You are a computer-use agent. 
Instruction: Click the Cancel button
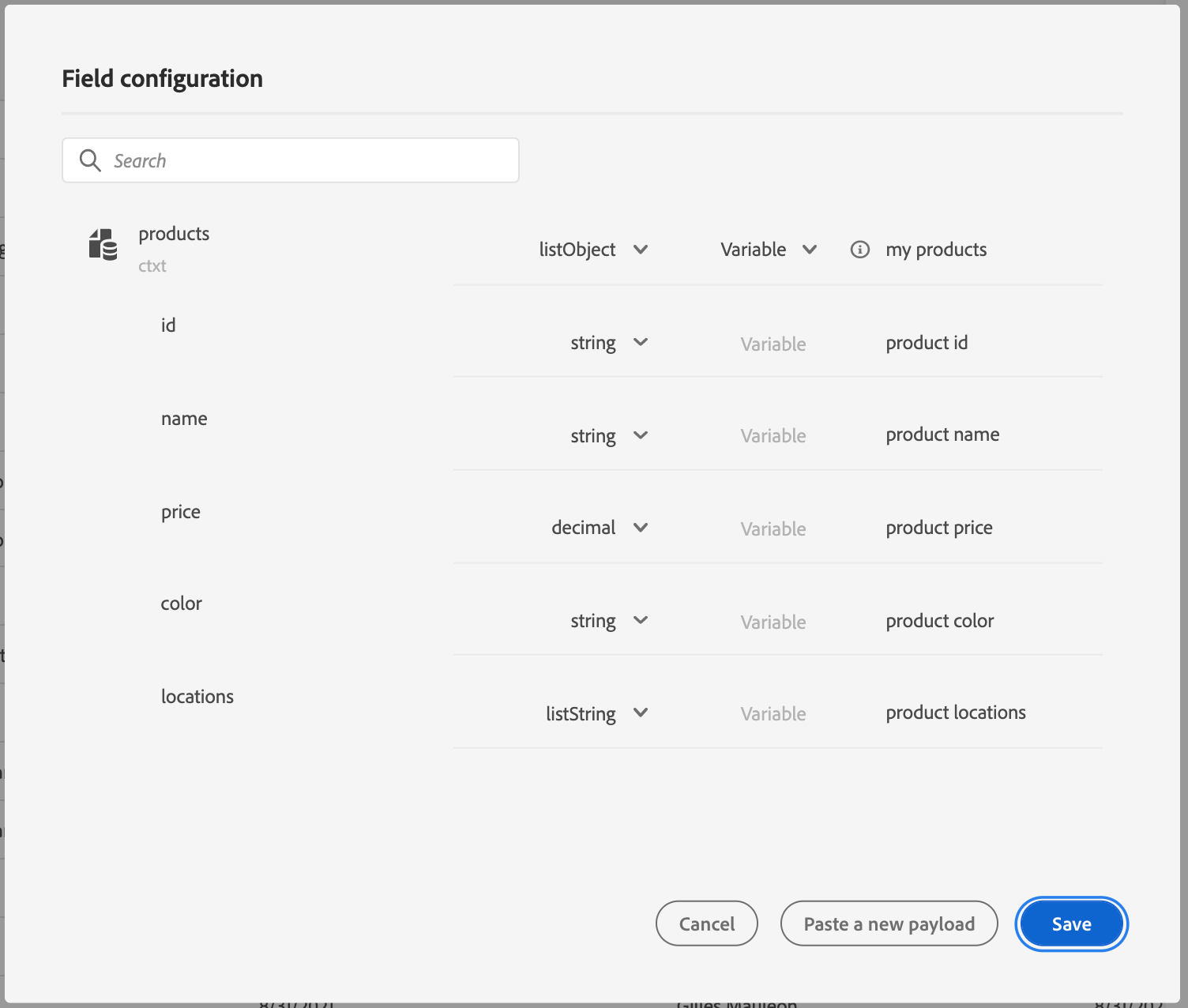coord(706,923)
